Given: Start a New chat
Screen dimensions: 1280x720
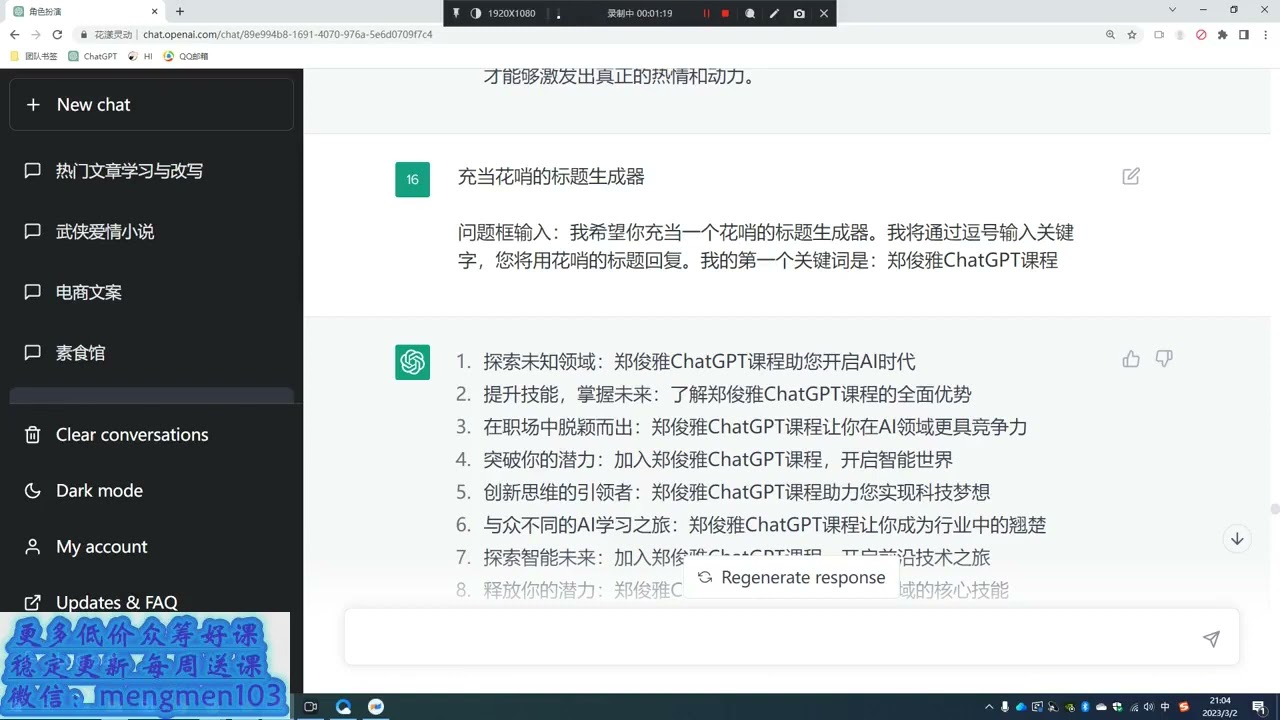Looking at the screenshot, I should (151, 105).
